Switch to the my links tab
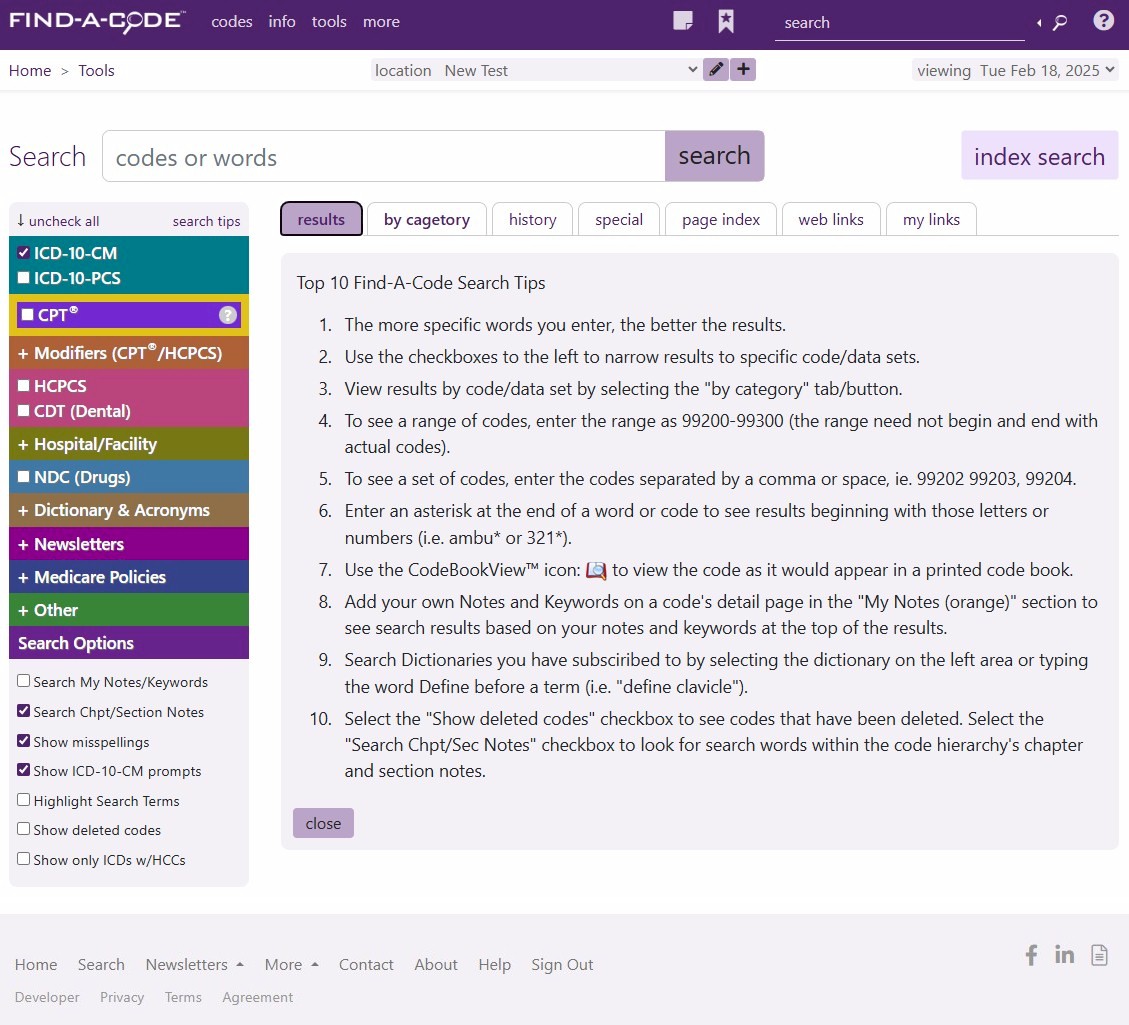This screenshot has height=1025, width=1129. [x=931, y=219]
